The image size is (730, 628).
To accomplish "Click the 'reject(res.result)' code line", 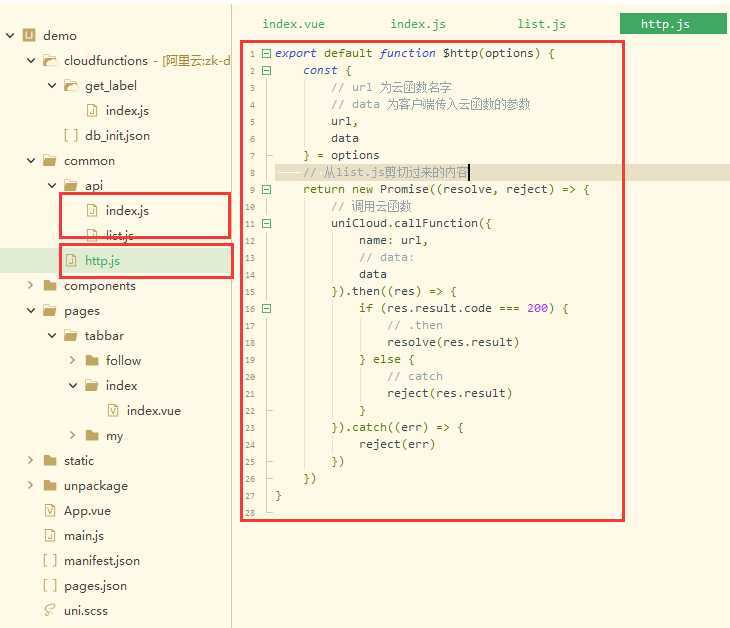I will (449, 393).
